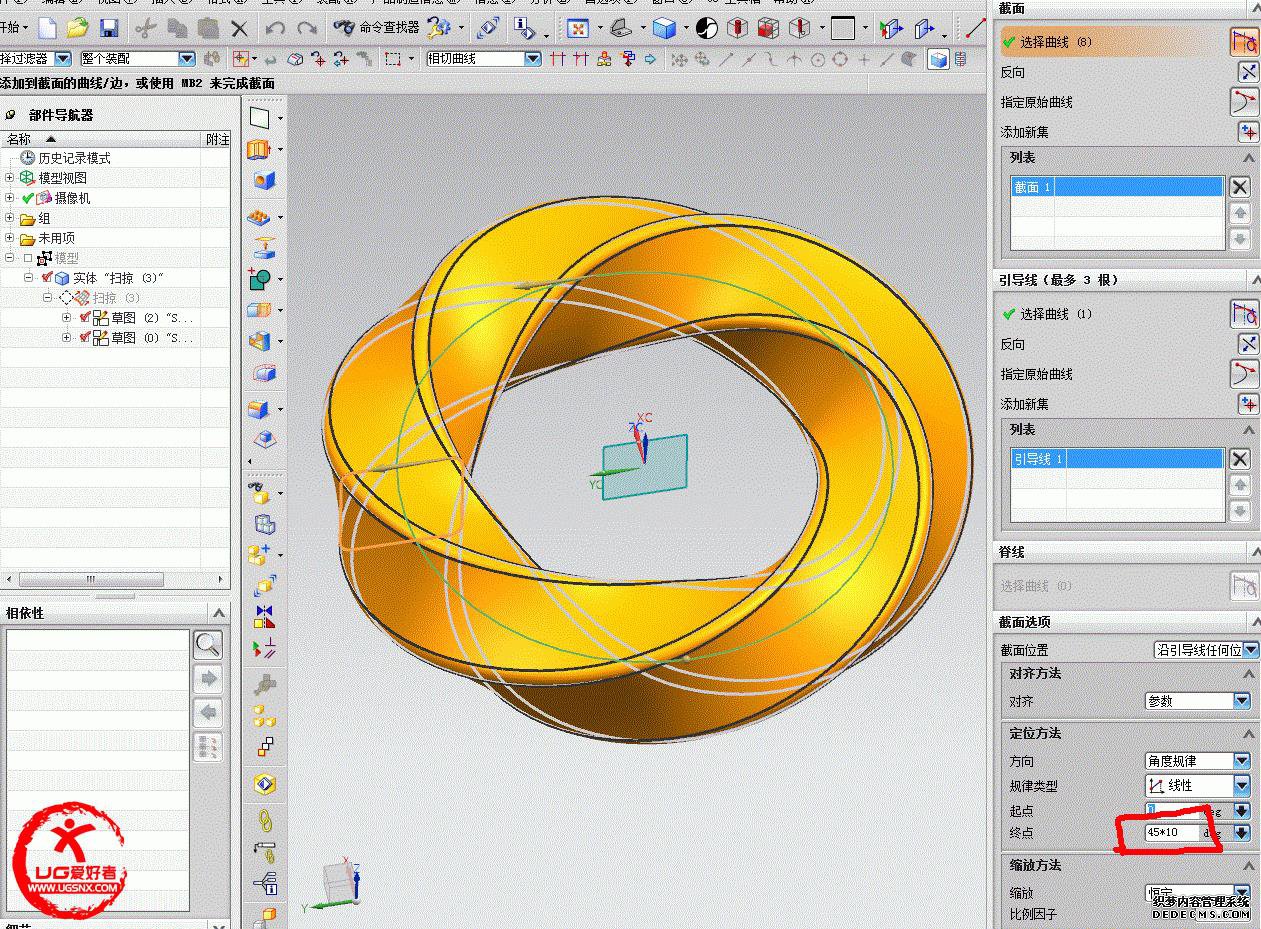Expand the 模型视图 tree node
Screen dimensions: 1261x929
click(x=10, y=178)
